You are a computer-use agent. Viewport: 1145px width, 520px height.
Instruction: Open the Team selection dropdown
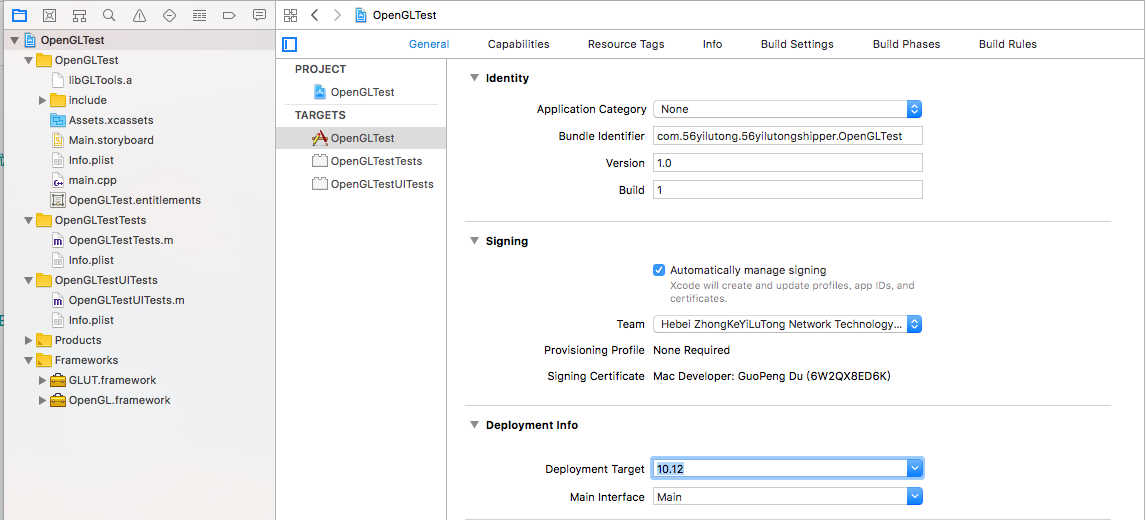click(787, 324)
